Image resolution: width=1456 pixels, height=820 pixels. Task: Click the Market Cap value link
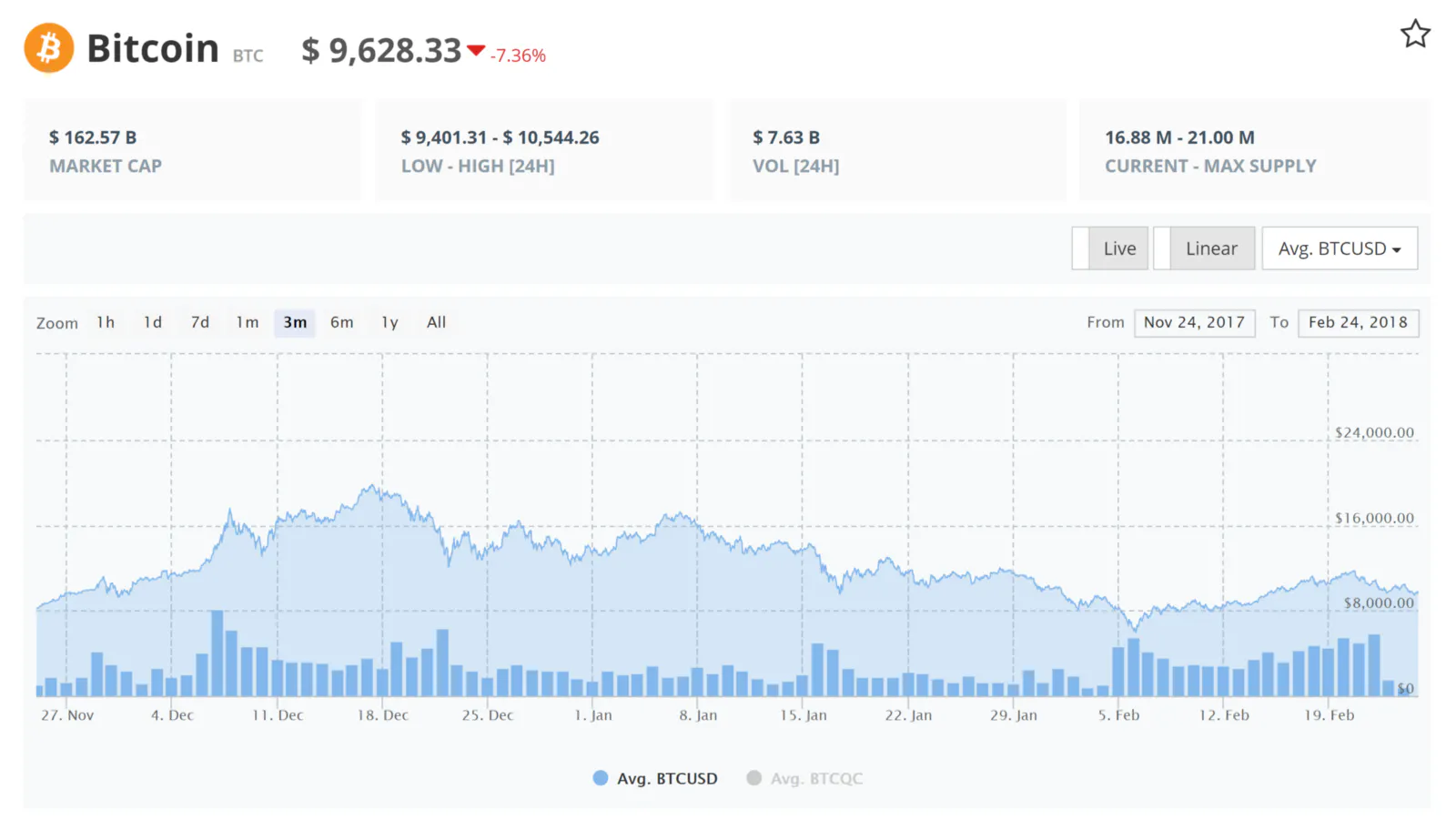tap(95, 137)
